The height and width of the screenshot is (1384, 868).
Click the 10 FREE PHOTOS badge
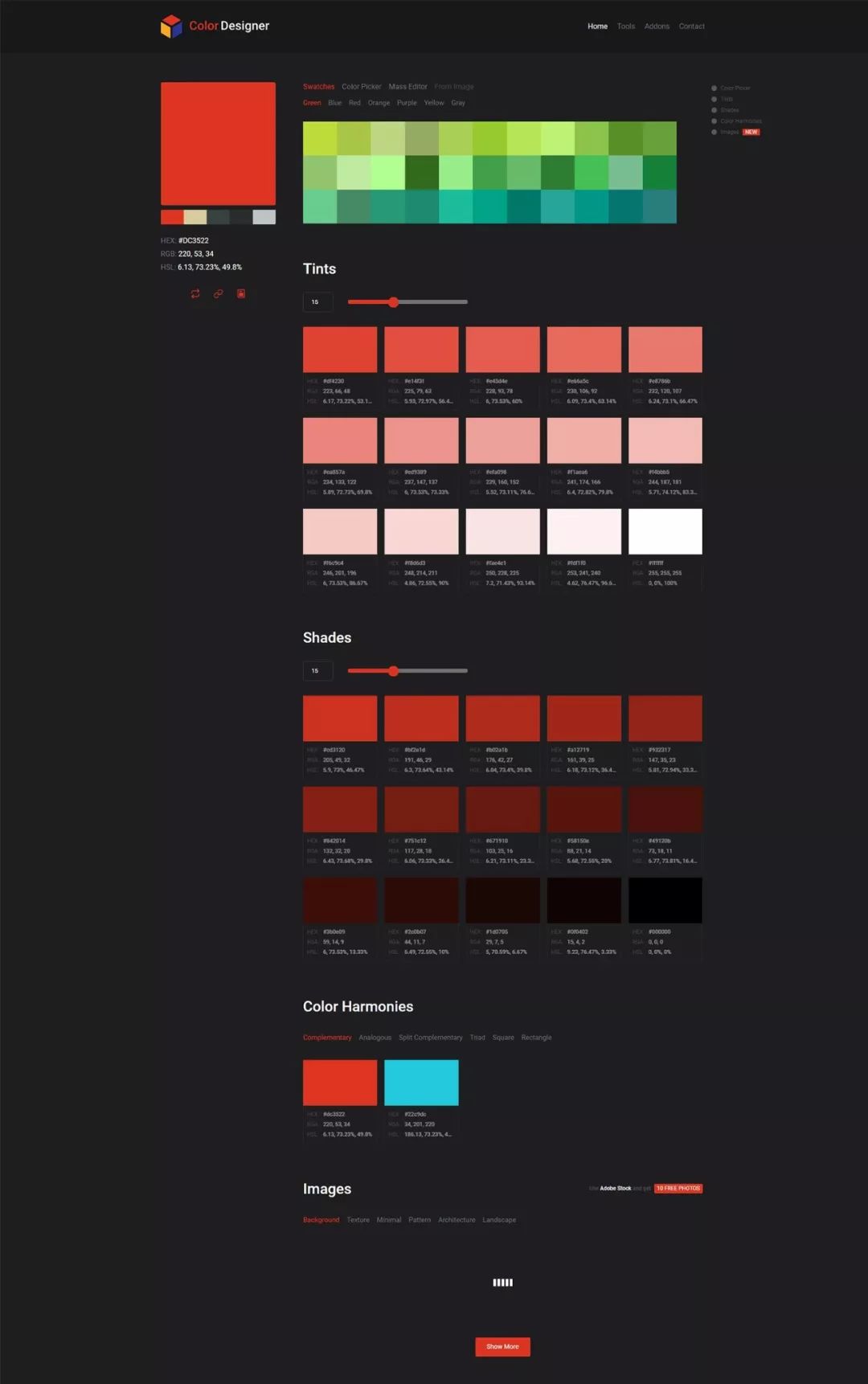coord(678,1188)
